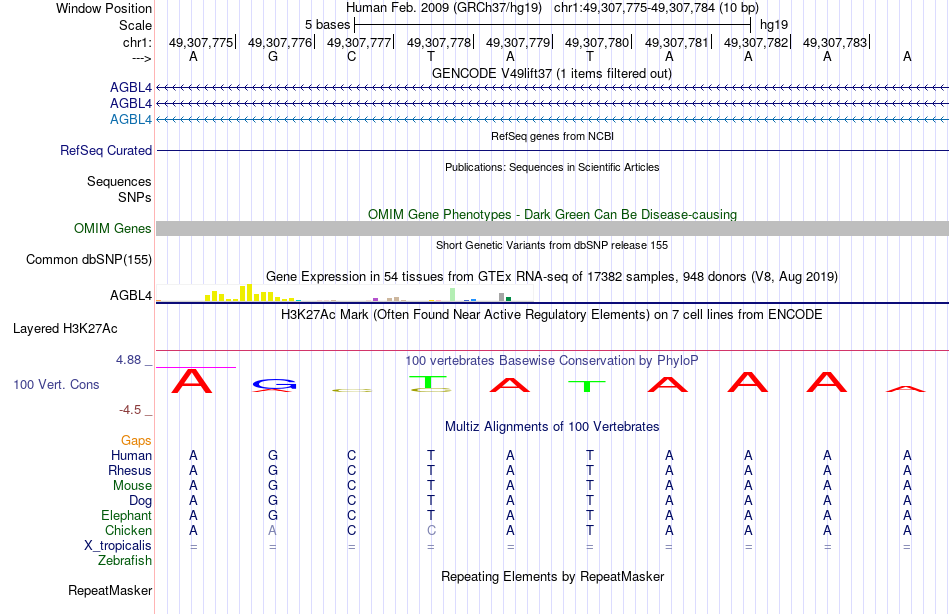Image resolution: width=950 pixels, height=614 pixels.
Task: Select the Chicken species label
Action: (x=128, y=530)
